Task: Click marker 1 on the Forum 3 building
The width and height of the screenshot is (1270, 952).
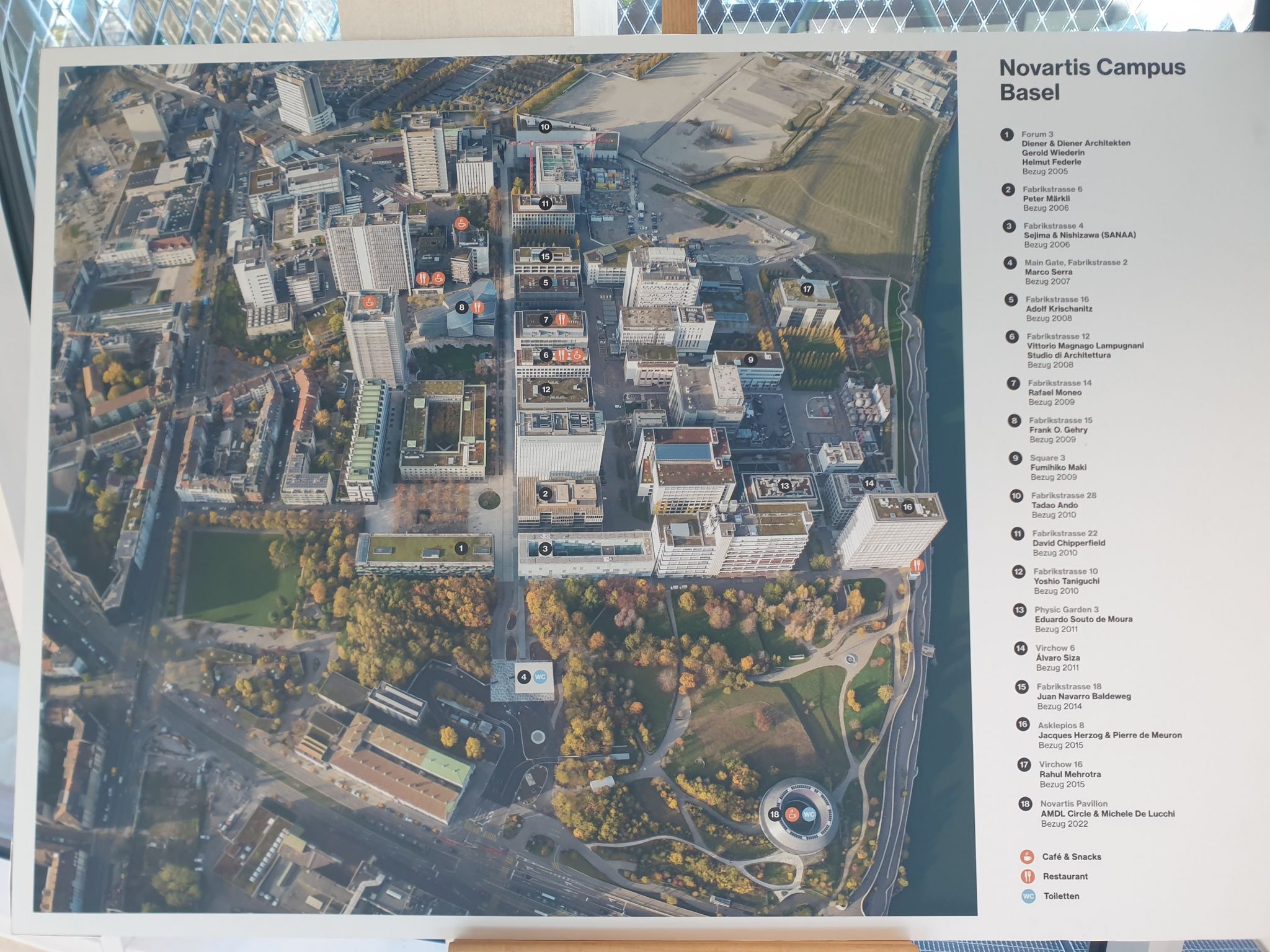Action: click(x=460, y=549)
